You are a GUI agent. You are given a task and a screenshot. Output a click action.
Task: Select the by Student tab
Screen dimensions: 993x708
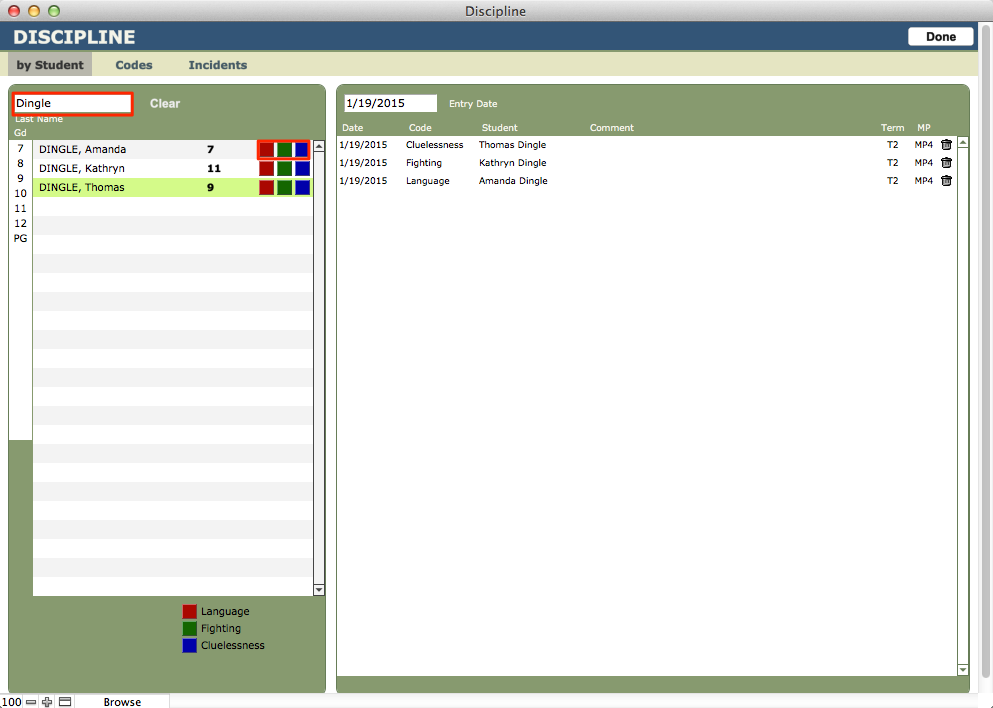pos(50,65)
